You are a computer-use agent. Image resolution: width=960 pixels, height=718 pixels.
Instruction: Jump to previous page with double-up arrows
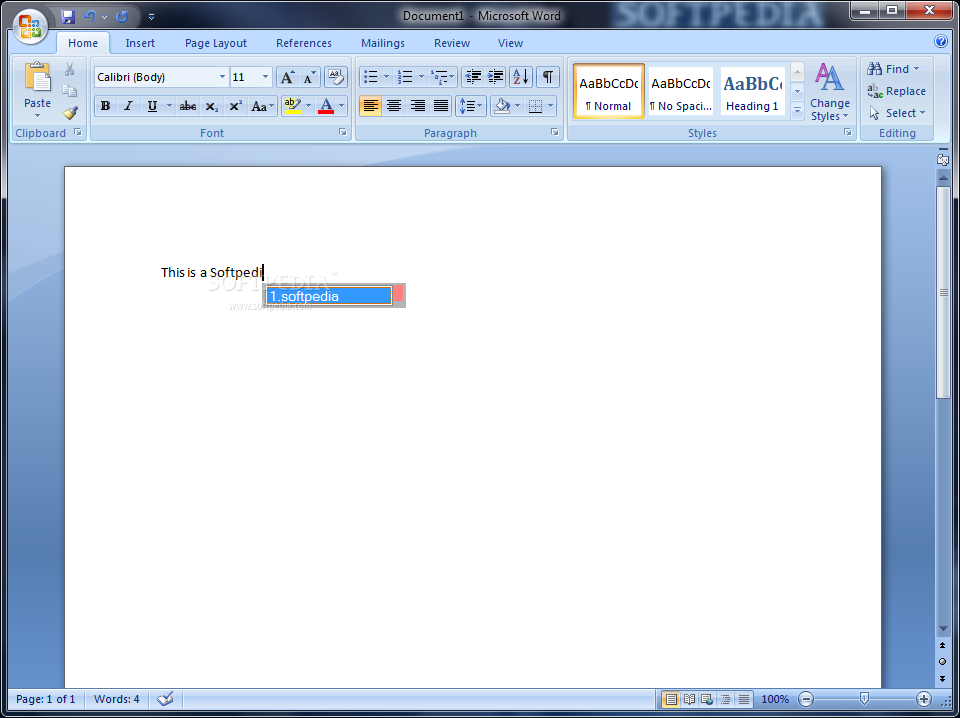(942, 646)
